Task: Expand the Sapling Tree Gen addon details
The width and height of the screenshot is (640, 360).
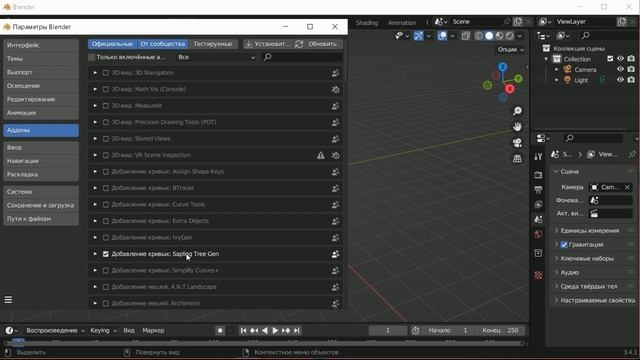Action: coord(95,254)
